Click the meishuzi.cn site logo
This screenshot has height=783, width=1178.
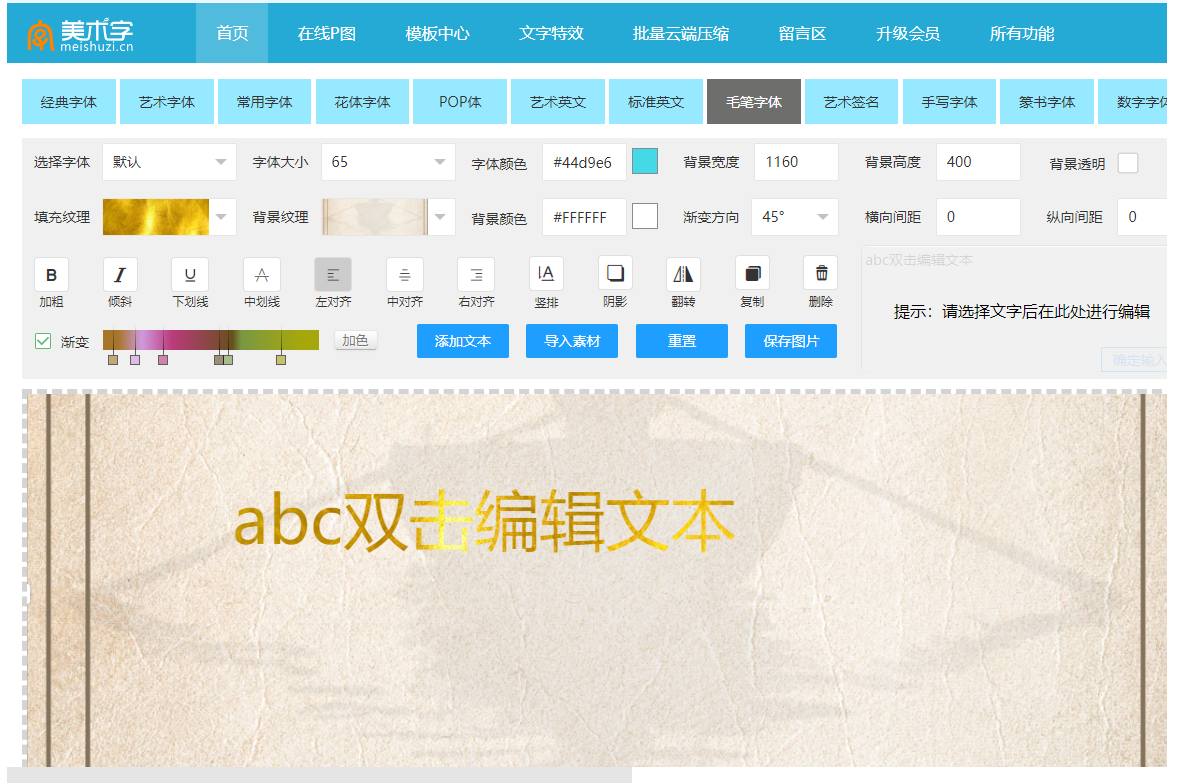tap(80, 35)
